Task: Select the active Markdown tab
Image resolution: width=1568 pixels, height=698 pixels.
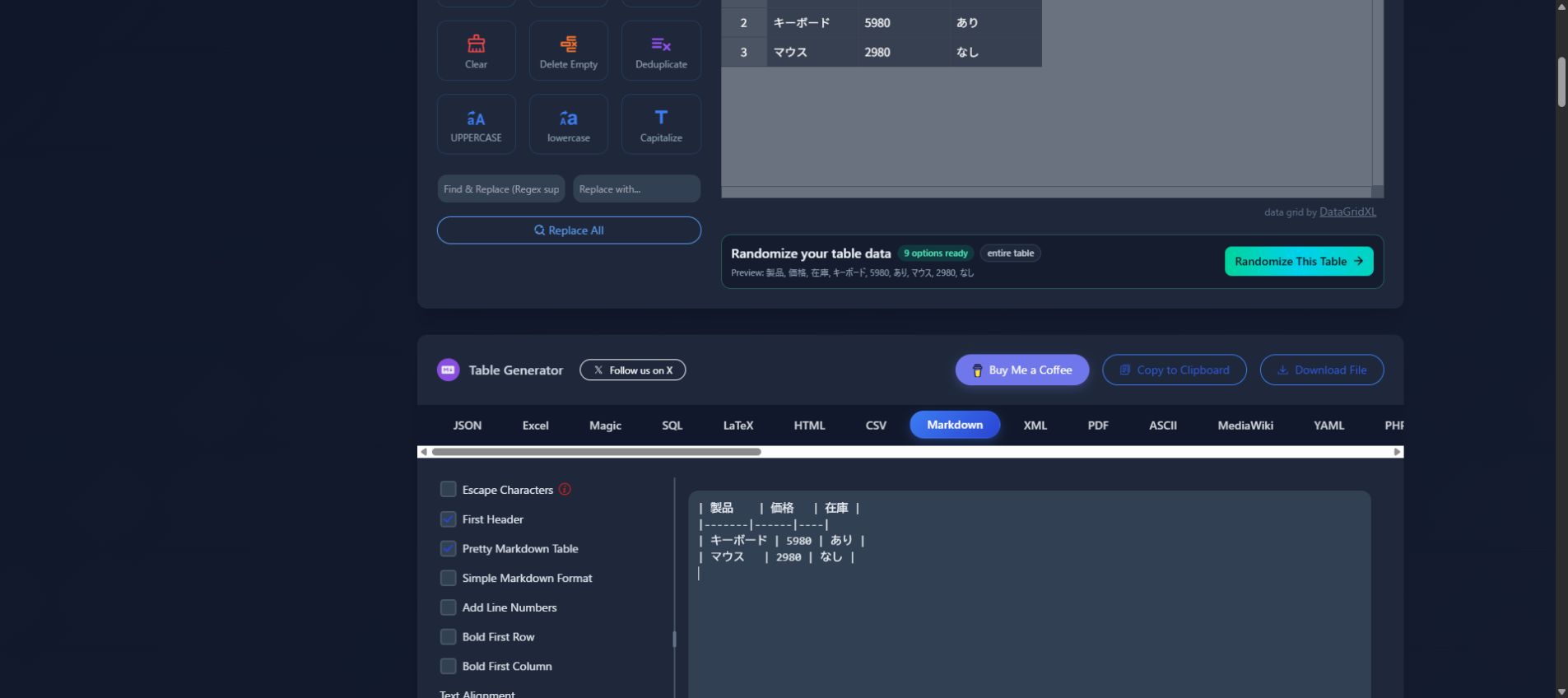Action: click(x=955, y=425)
